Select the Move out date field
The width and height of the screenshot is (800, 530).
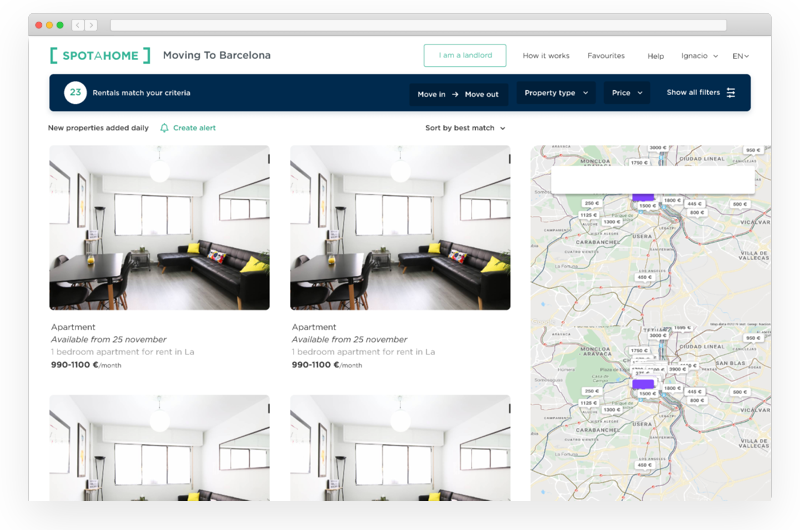(482, 94)
